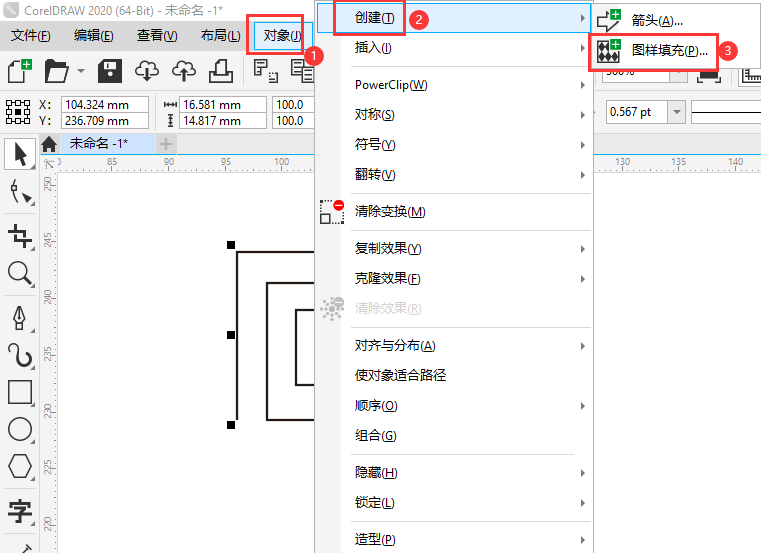Click the Print icon
The image size is (761, 553).
tap(221, 71)
